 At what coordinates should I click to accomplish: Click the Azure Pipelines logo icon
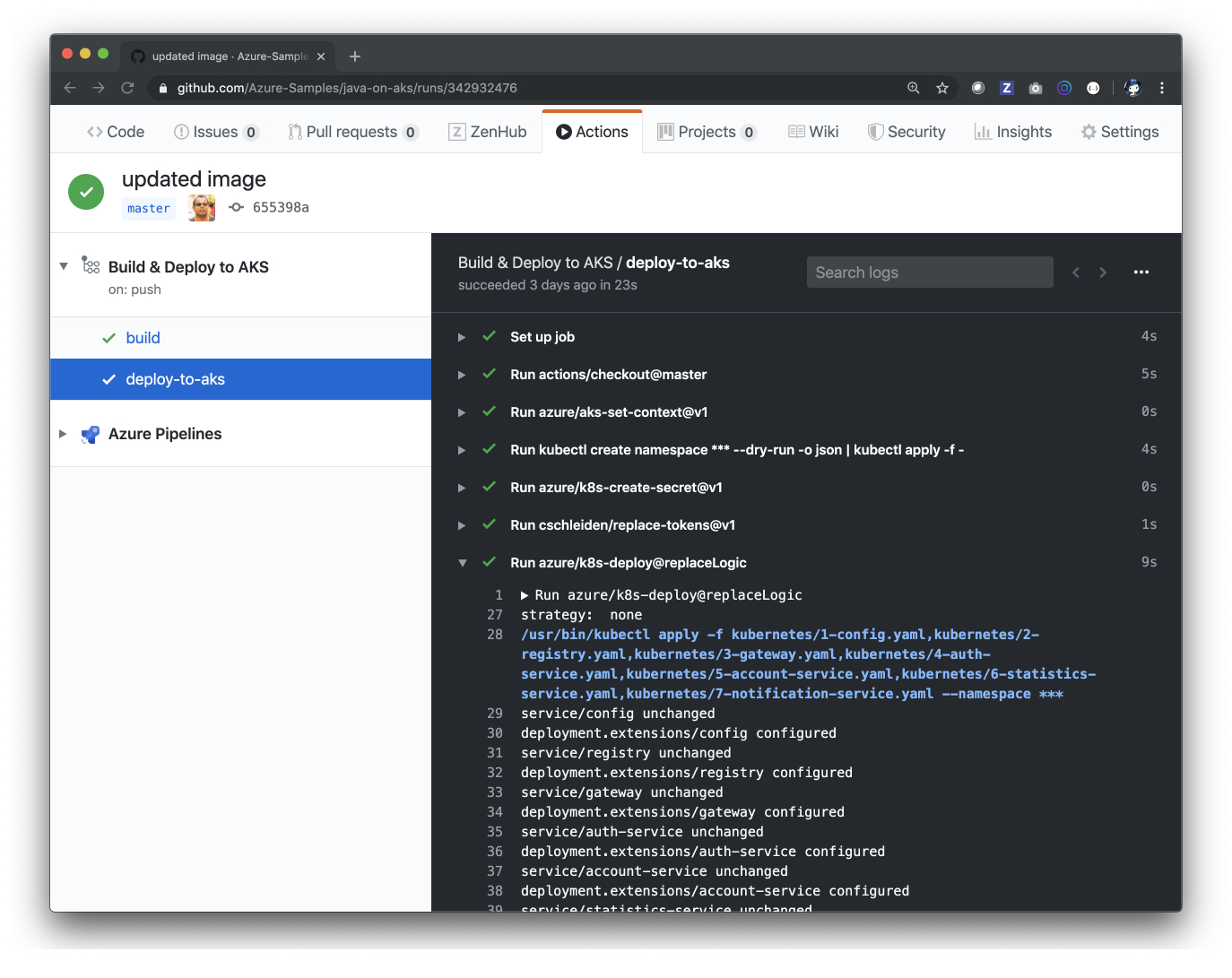[91, 435]
